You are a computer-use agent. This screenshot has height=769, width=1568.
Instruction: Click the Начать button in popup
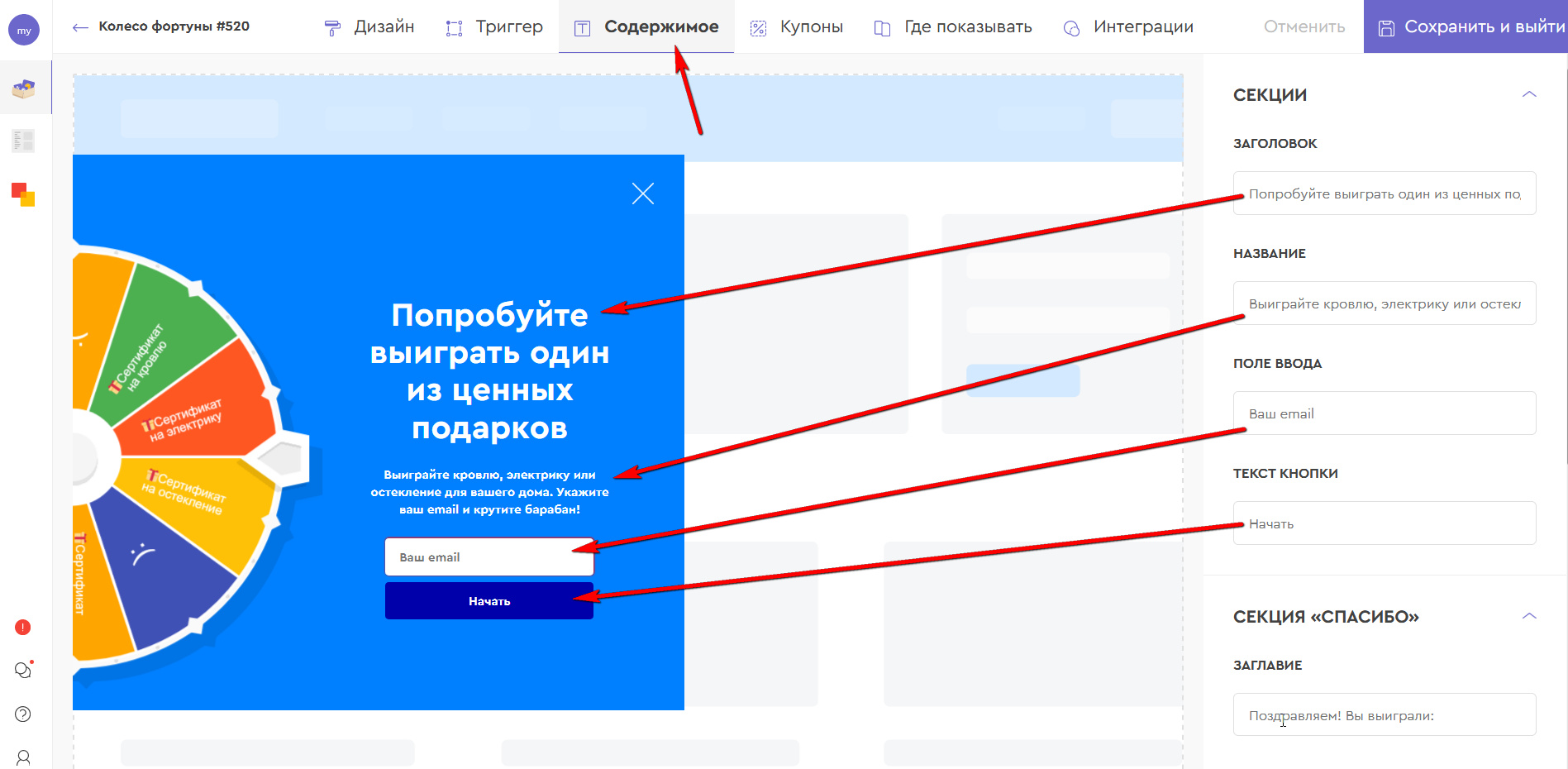pos(489,601)
